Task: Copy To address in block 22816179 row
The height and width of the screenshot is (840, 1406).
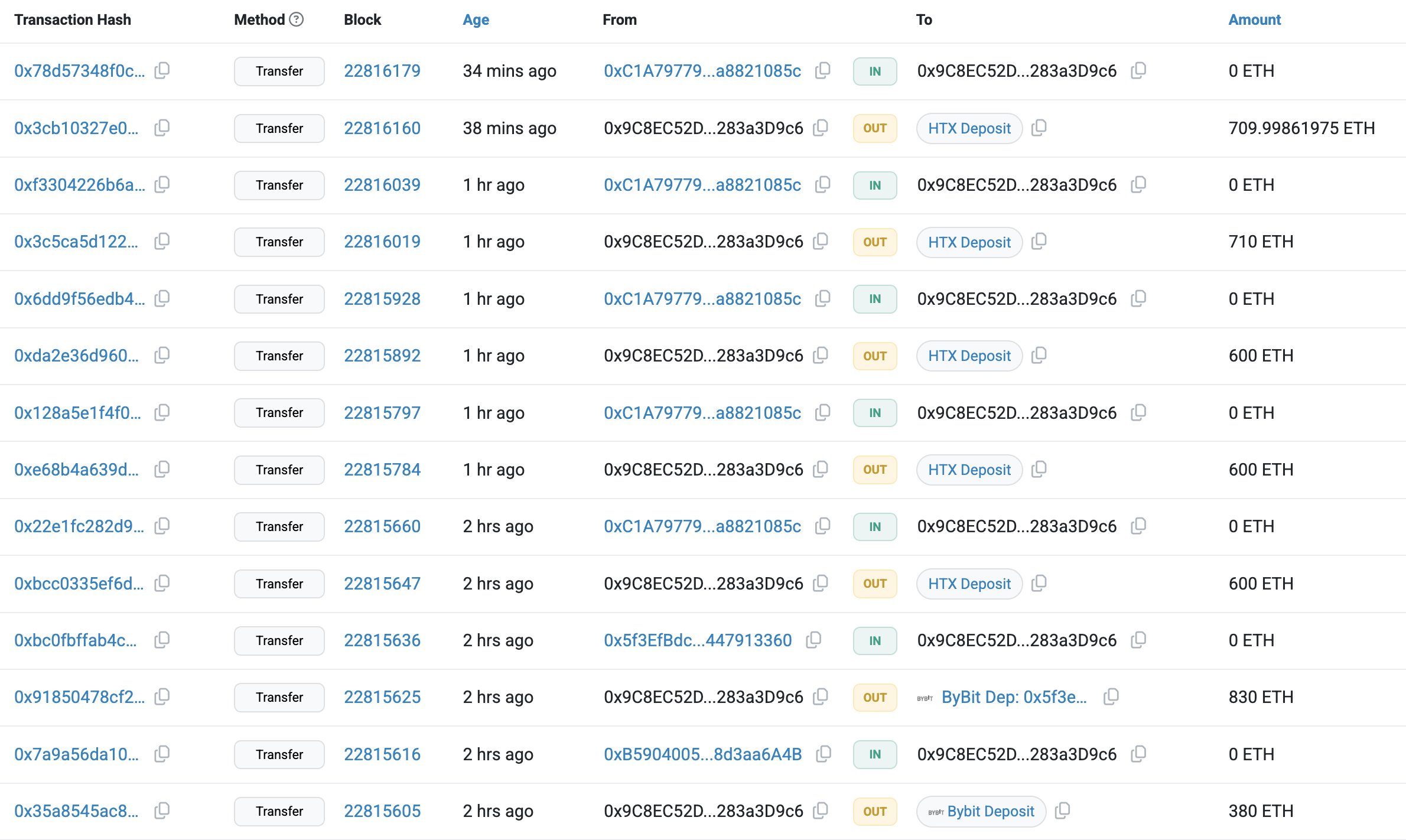Action: [x=1138, y=71]
